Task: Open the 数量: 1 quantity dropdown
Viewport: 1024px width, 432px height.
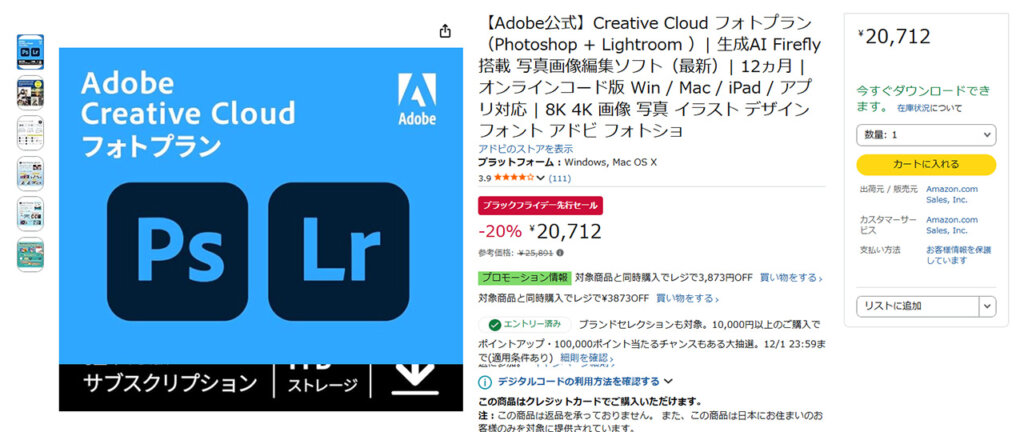Action: click(926, 135)
